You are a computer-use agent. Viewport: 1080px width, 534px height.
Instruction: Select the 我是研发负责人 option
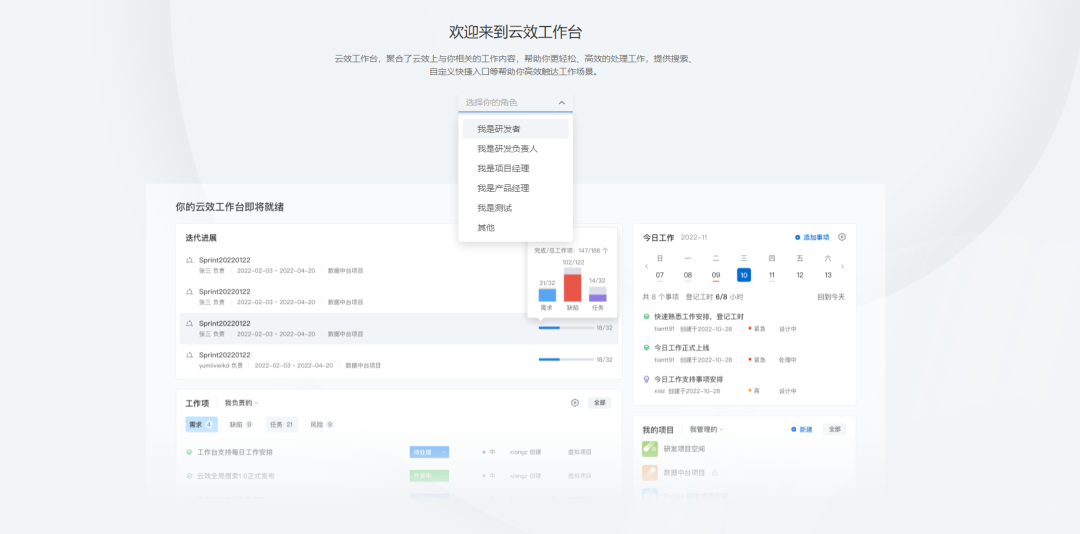[x=515, y=148]
